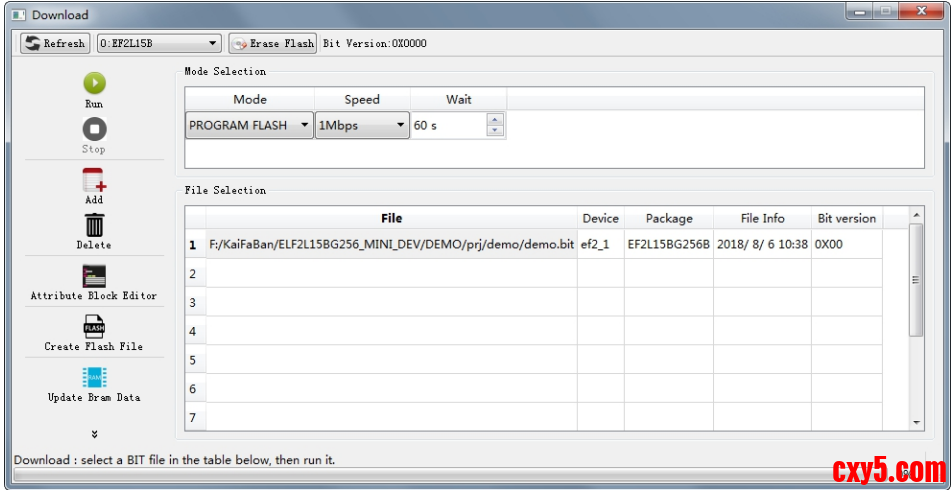Click the Delete trash can icon
Viewport: 951px width, 490px height.
pos(94,225)
